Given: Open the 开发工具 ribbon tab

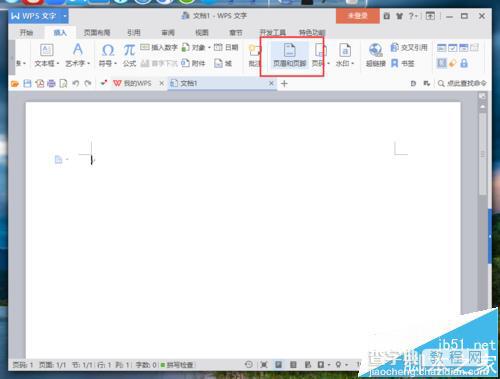Looking at the screenshot, I should (273, 32).
